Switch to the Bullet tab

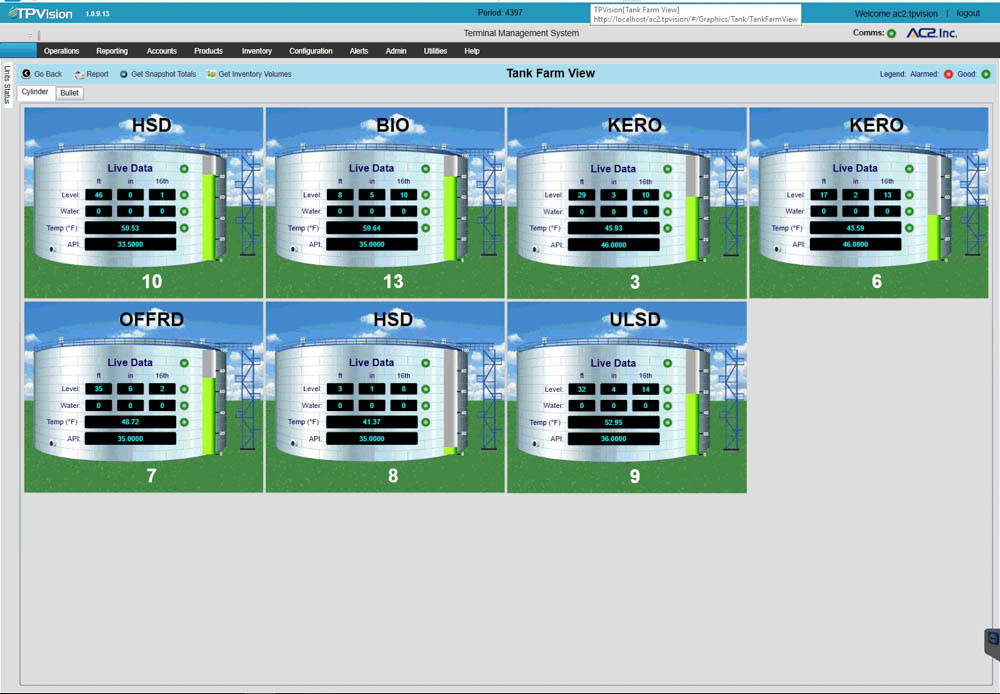point(69,92)
